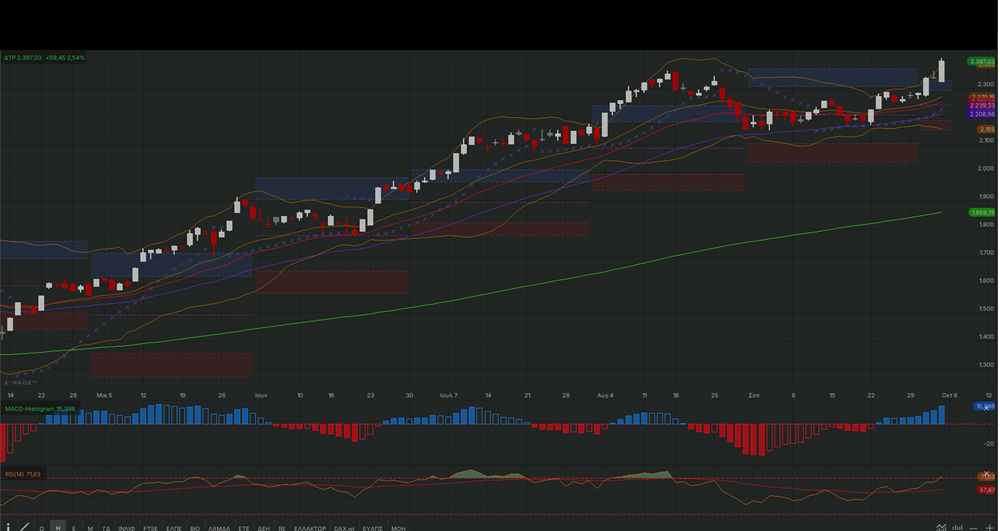Click the Οκτ 6 date axis label

click(949, 395)
